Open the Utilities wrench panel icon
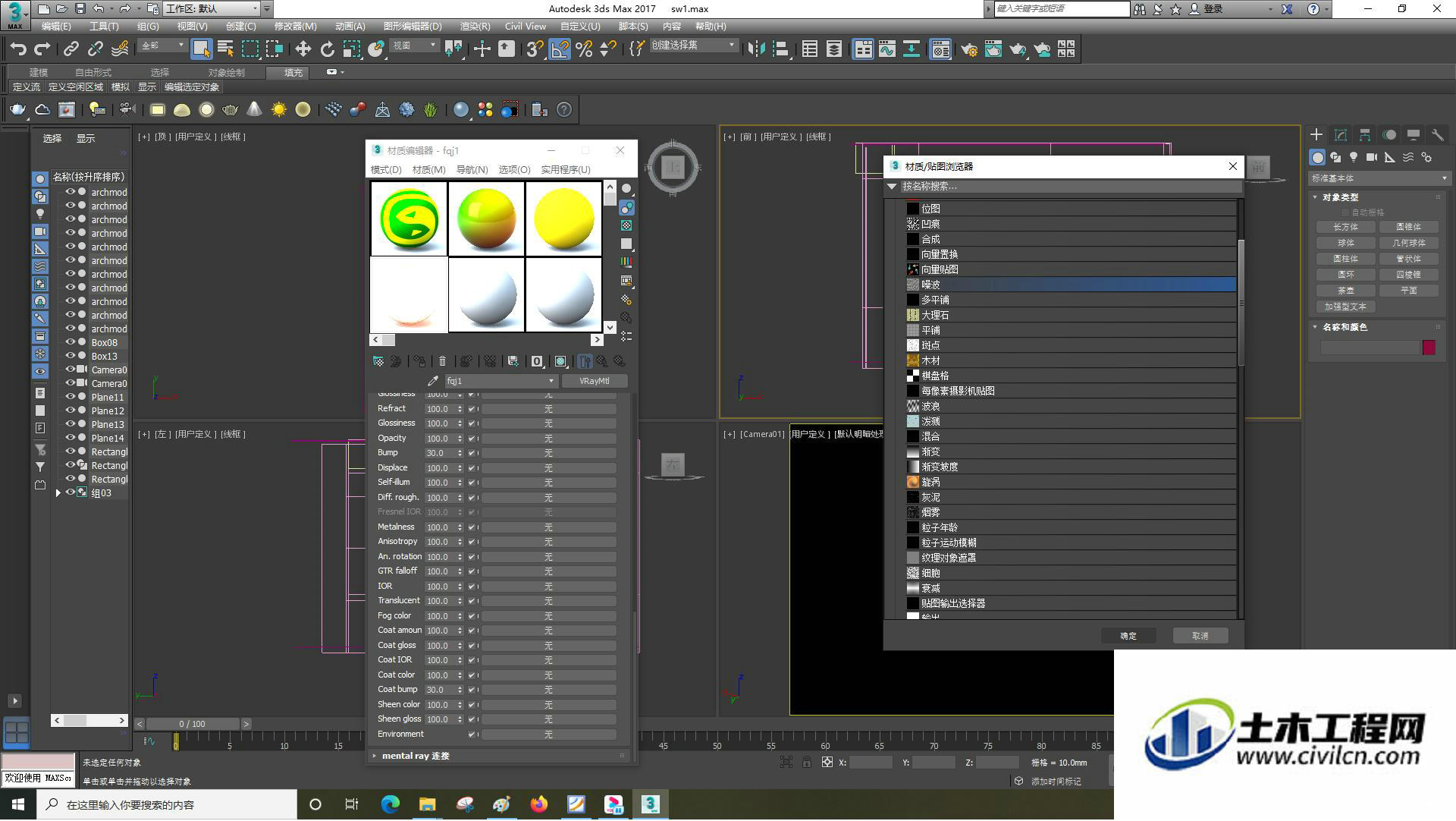The height and width of the screenshot is (821, 1456). click(1437, 135)
